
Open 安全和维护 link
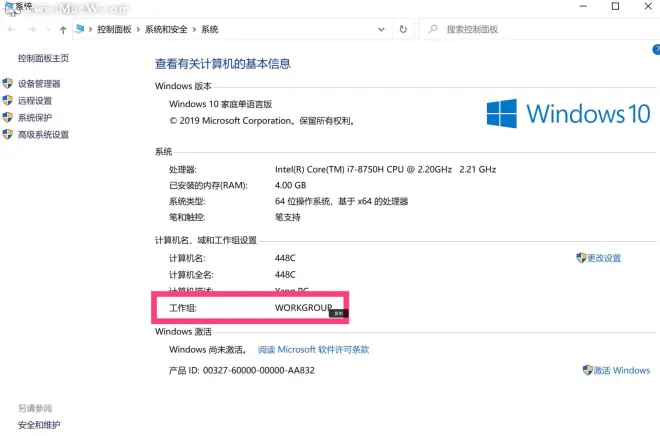point(39,425)
